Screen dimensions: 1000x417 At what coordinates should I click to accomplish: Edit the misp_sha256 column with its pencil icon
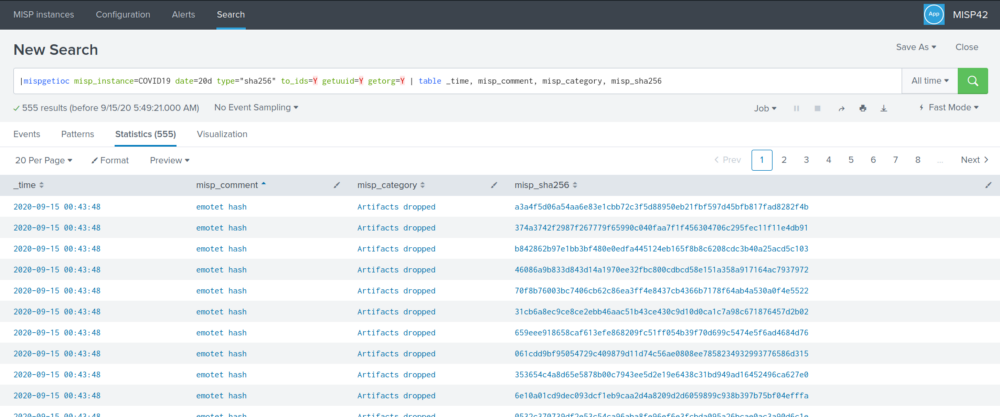pos(989,186)
